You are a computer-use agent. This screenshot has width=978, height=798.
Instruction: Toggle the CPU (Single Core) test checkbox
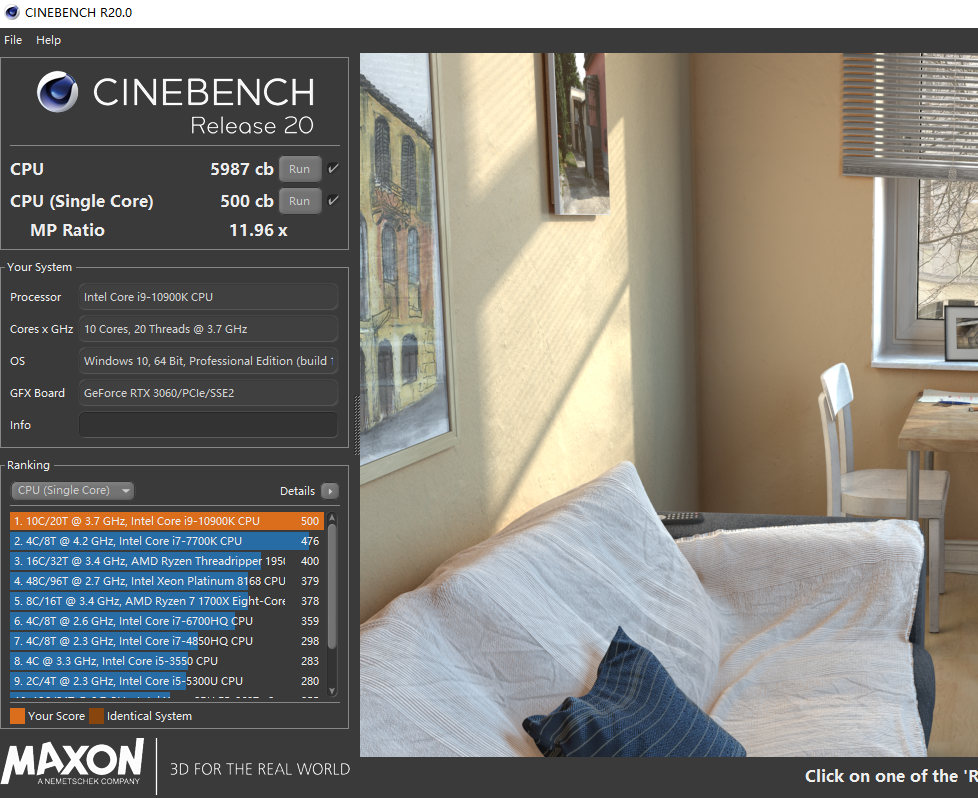click(333, 200)
